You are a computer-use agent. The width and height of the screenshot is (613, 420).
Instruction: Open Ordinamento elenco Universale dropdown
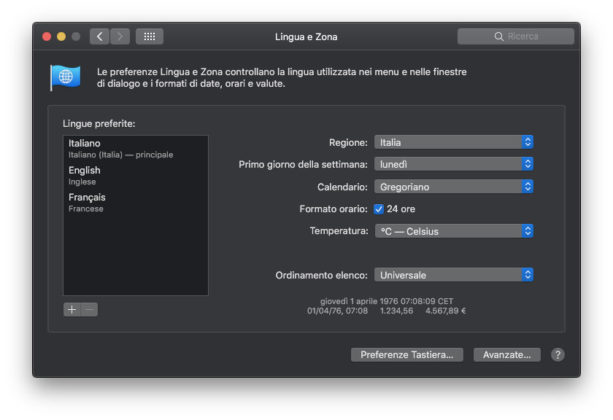[x=453, y=274]
